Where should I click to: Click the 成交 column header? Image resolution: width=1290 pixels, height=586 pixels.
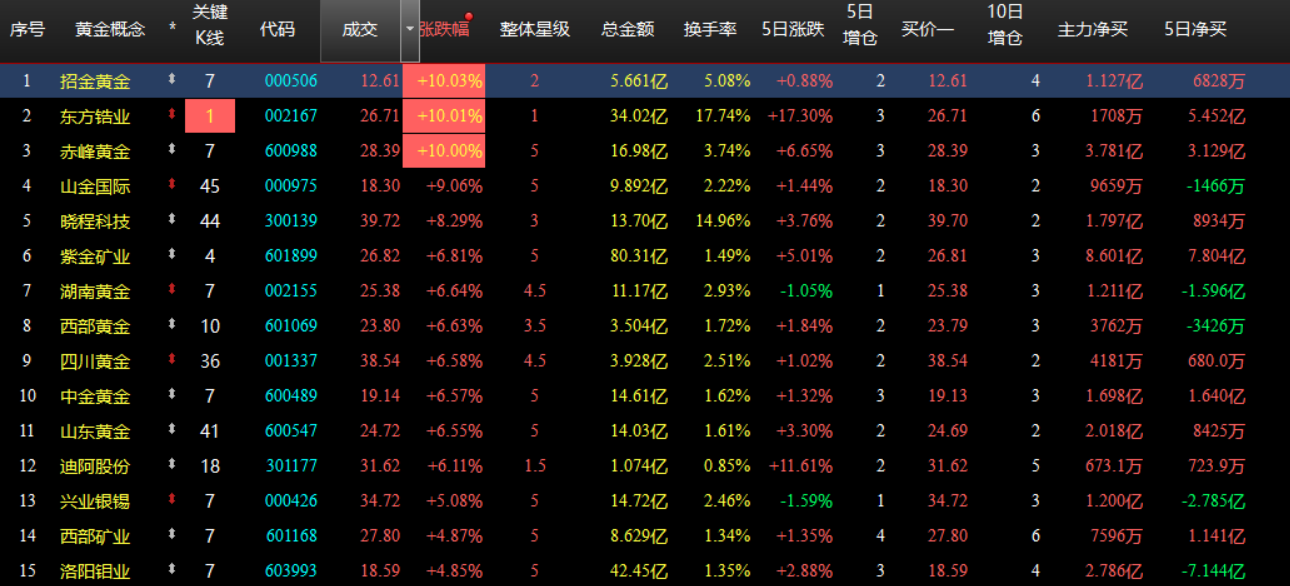[360, 30]
